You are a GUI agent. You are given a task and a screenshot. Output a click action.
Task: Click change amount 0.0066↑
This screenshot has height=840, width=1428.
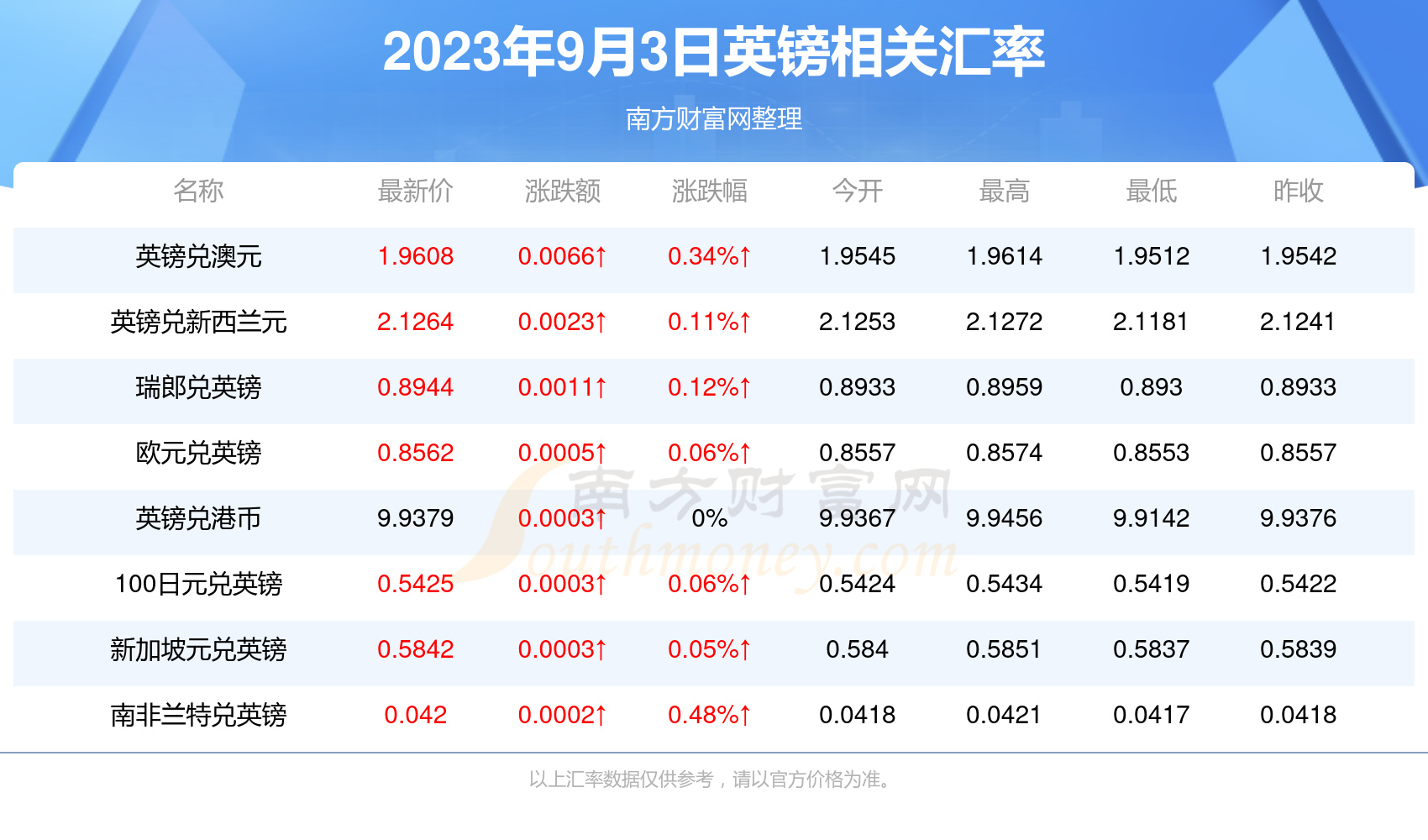point(562,256)
